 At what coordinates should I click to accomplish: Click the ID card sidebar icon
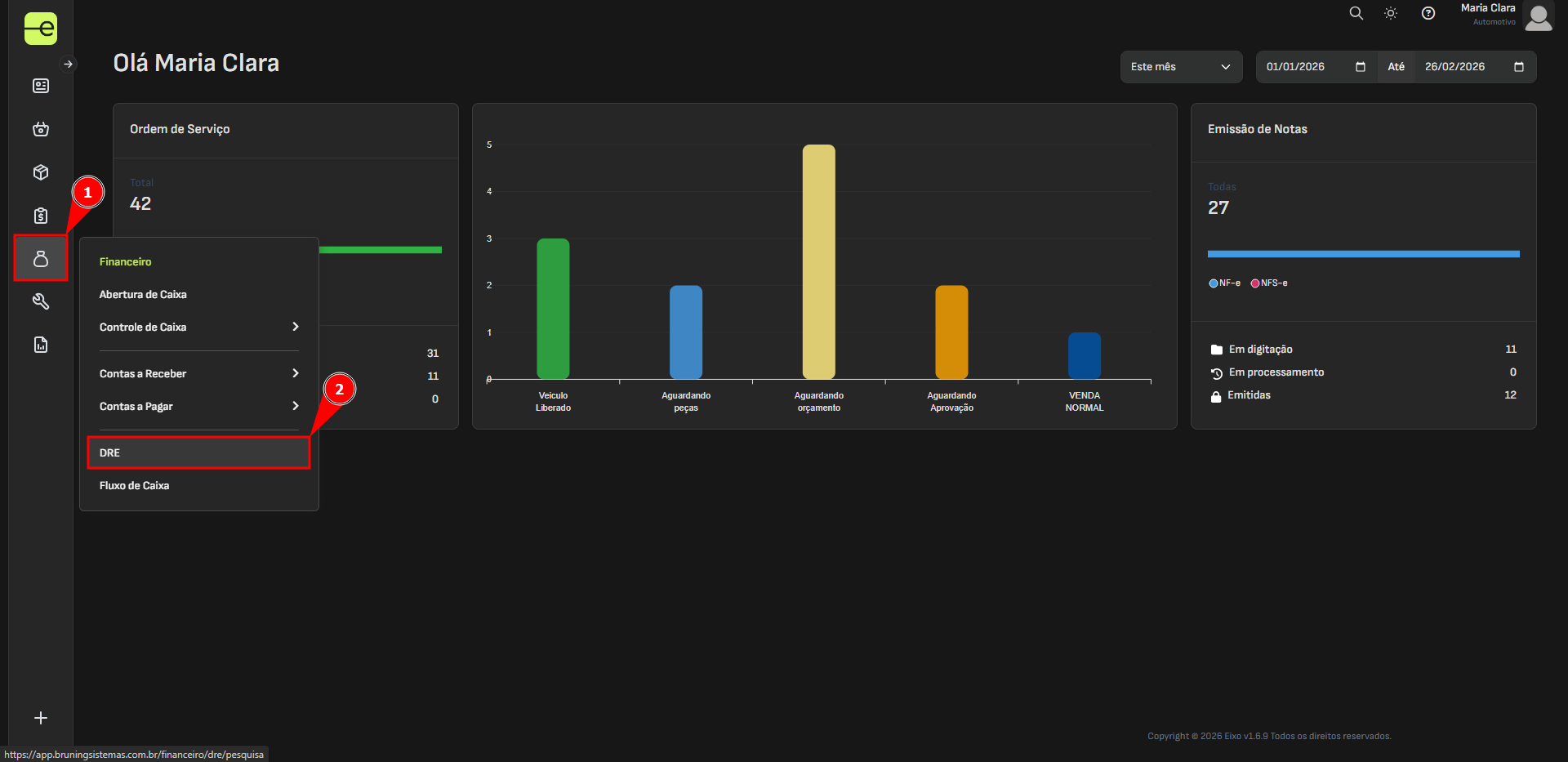click(x=41, y=86)
